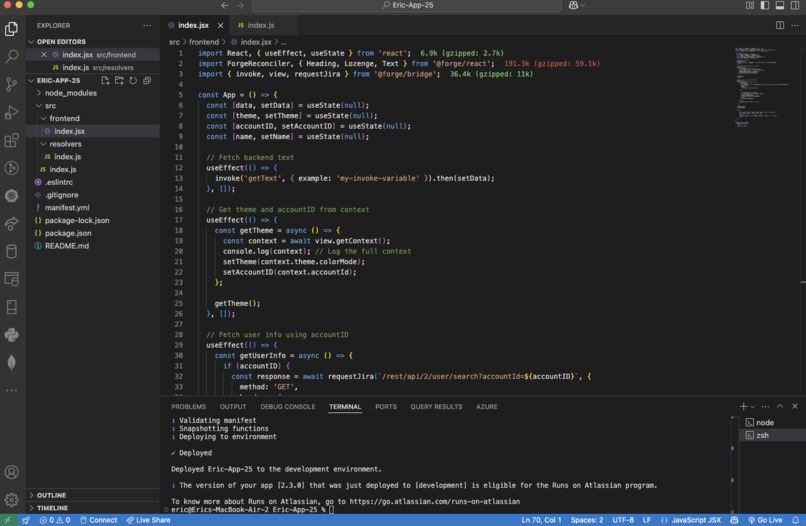806x526 pixels.
Task: Open the Manage gear icon
Action: click(x=11, y=499)
